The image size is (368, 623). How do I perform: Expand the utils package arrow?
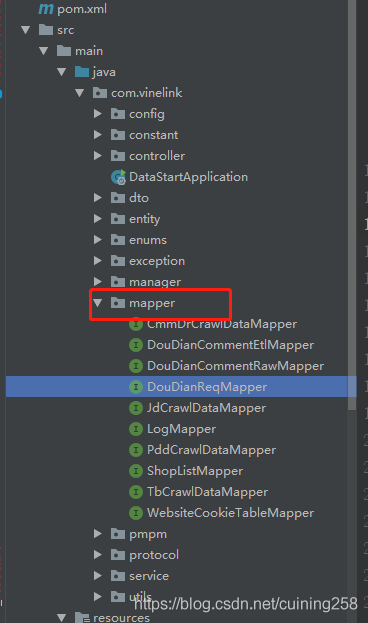[98, 597]
